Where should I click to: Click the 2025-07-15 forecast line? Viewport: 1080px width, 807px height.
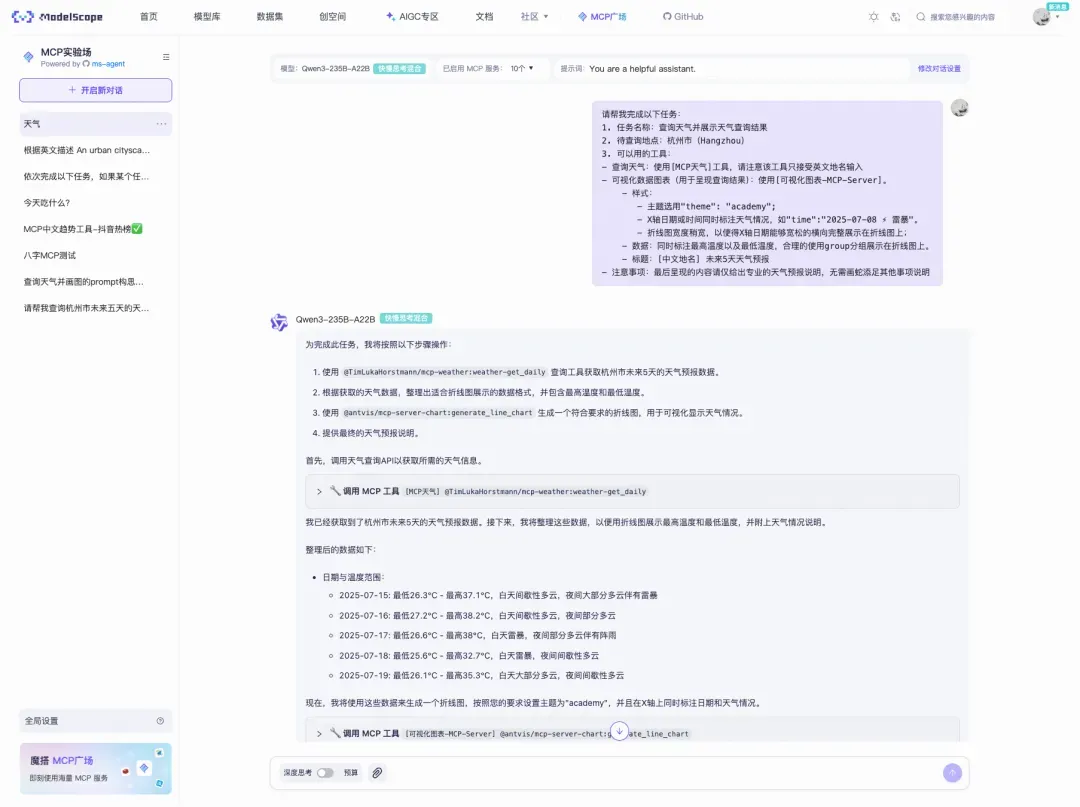tap(498, 596)
